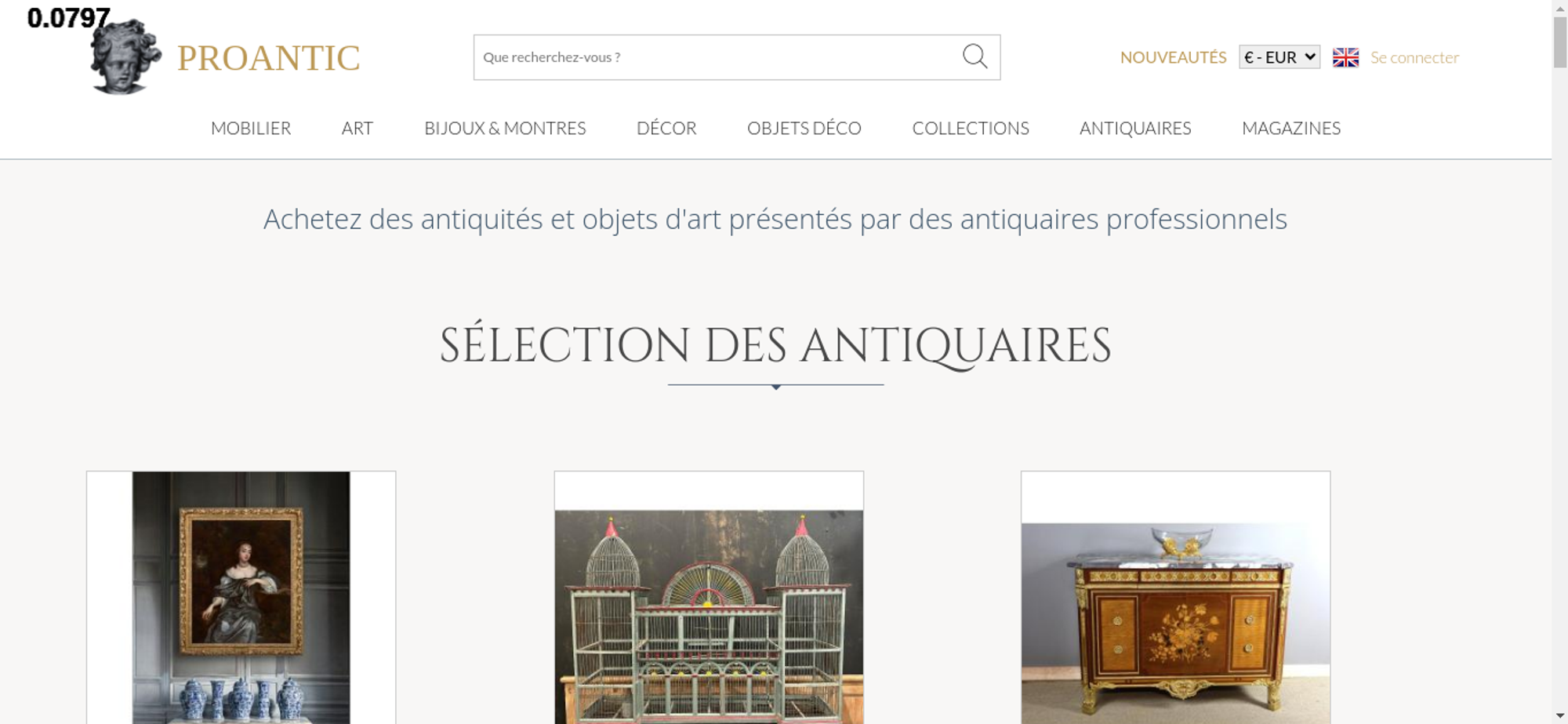
Task: Click the magnifying glass search icon
Action: [975, 56]
